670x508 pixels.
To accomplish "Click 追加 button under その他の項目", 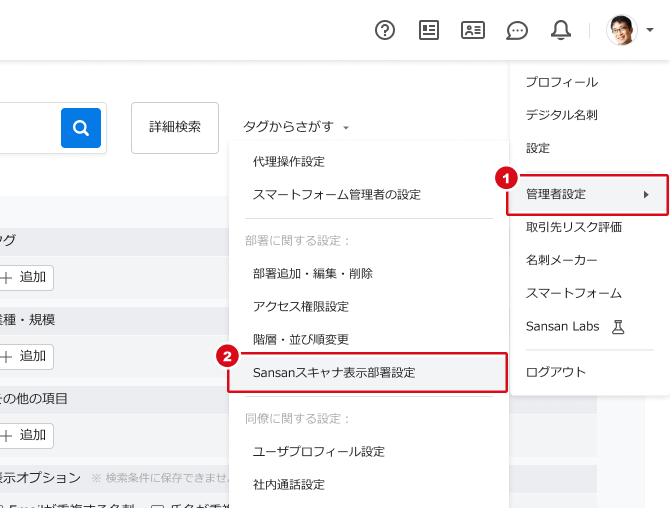I will pos(26,435).
